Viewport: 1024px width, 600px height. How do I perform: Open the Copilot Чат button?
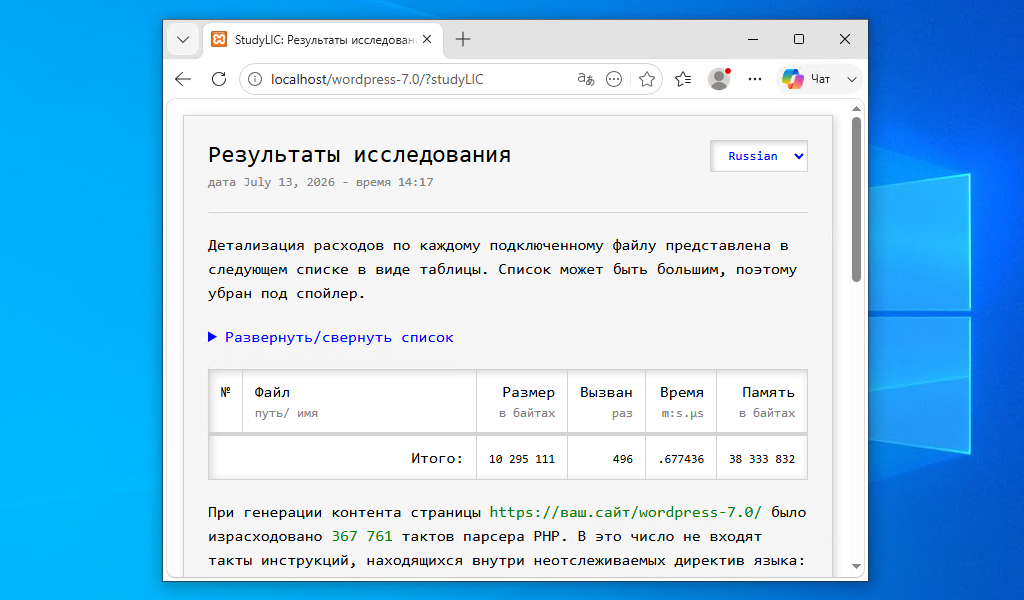pos(807,80)
